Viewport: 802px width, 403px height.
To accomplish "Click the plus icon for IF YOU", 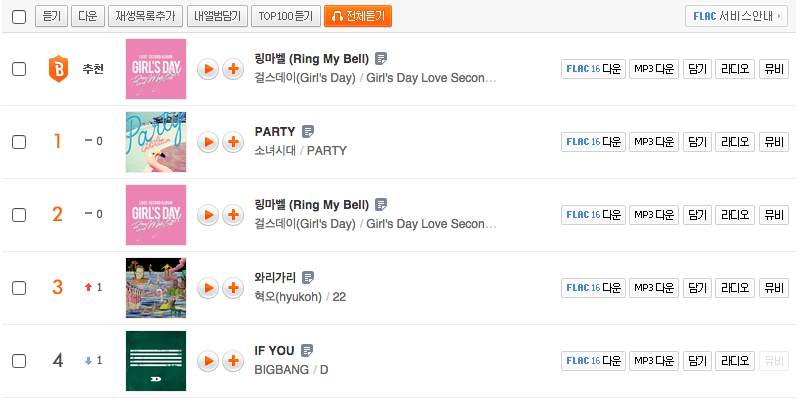I will pyautogui.click(x=233, y=361).
